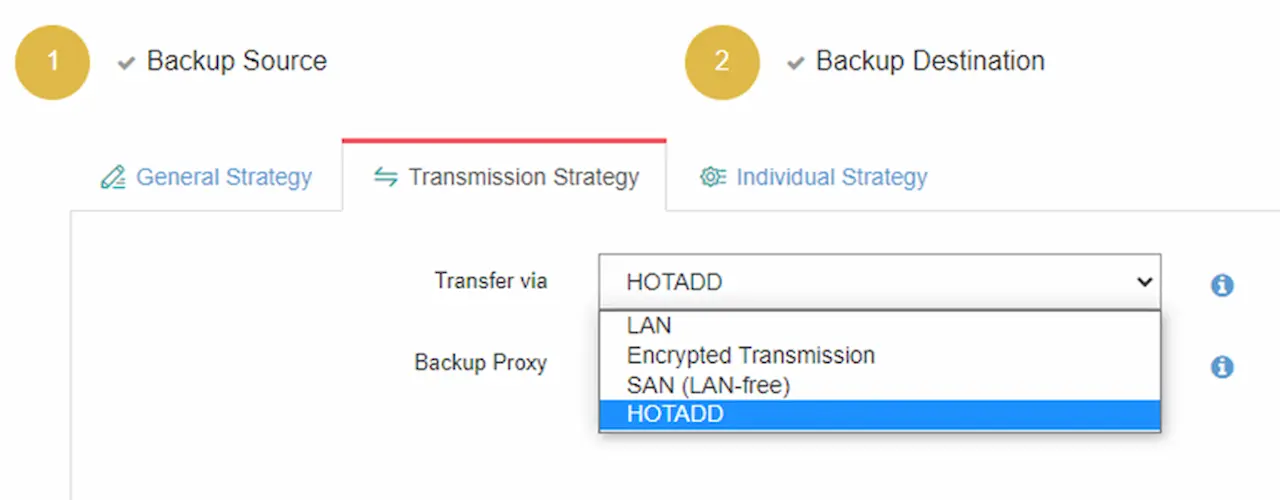The image size is (1280, 500).
Task: Click the checkmark beside Backup Source
Action: pyautogui.click(x=126, y=63)
